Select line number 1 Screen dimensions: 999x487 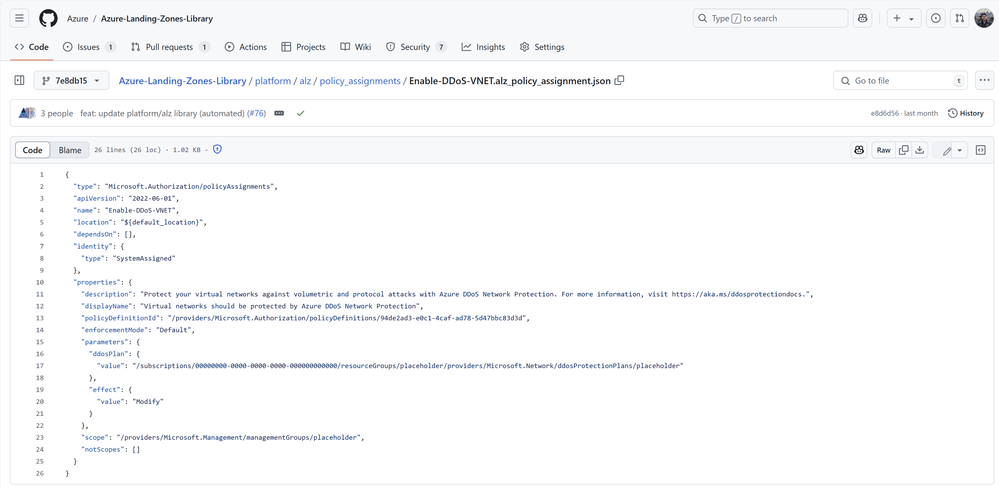point(41,174)
